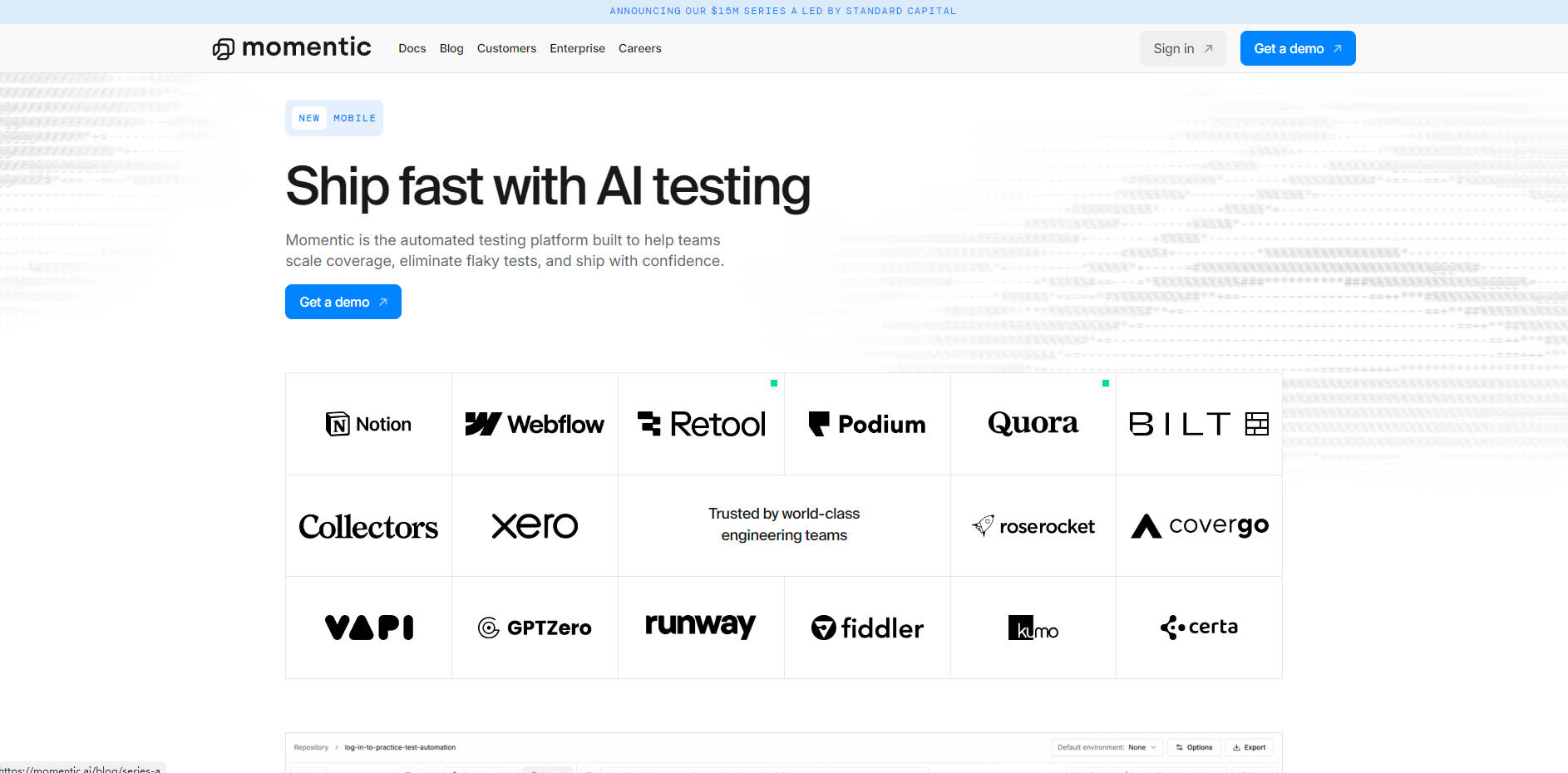Open the Default environment dropdown
Image resolution: width=1568 pixels, height=773 pixels.
(x=1107, y=747)
